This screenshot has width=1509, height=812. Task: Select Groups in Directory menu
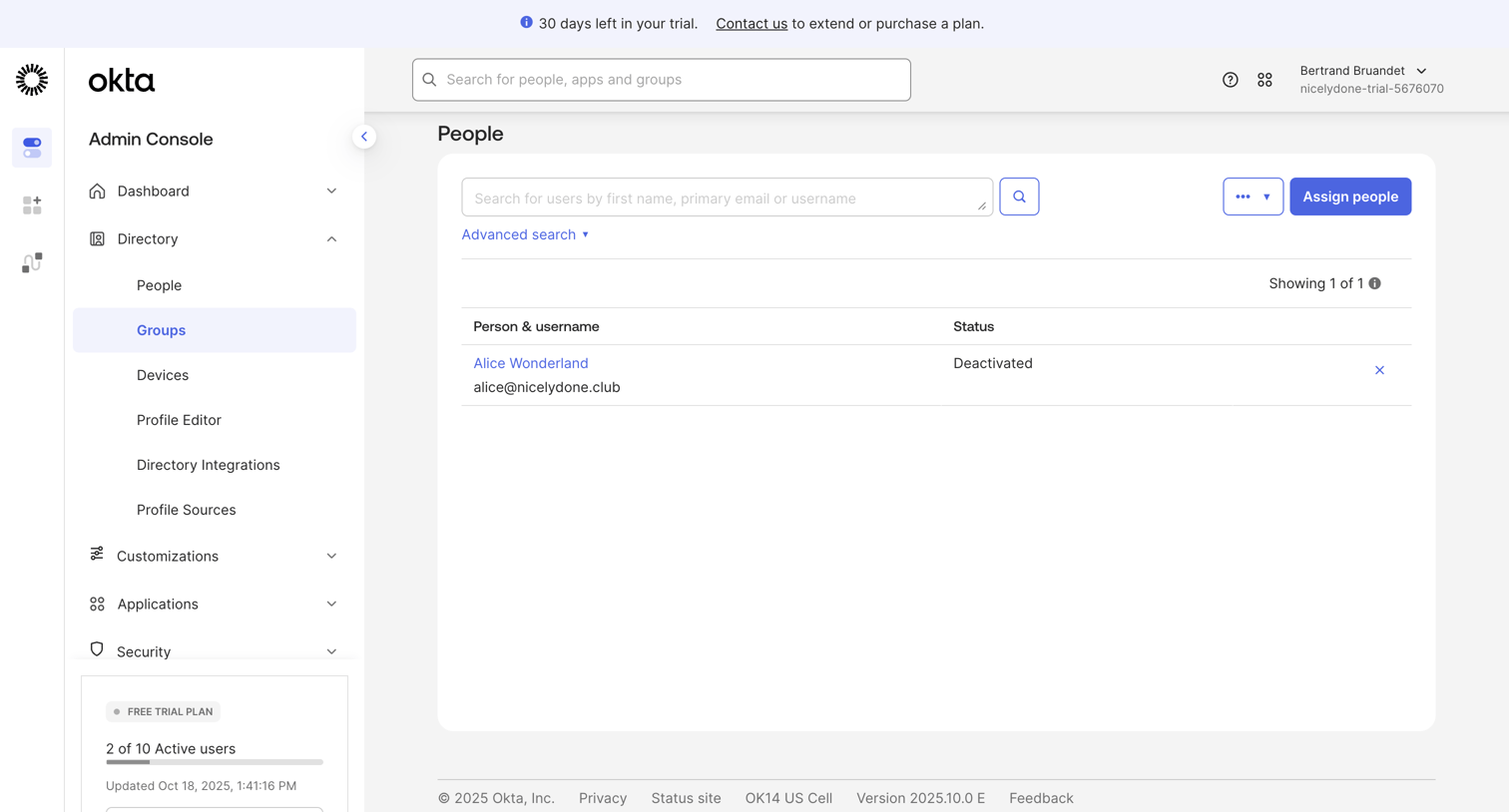click(215, 330)
